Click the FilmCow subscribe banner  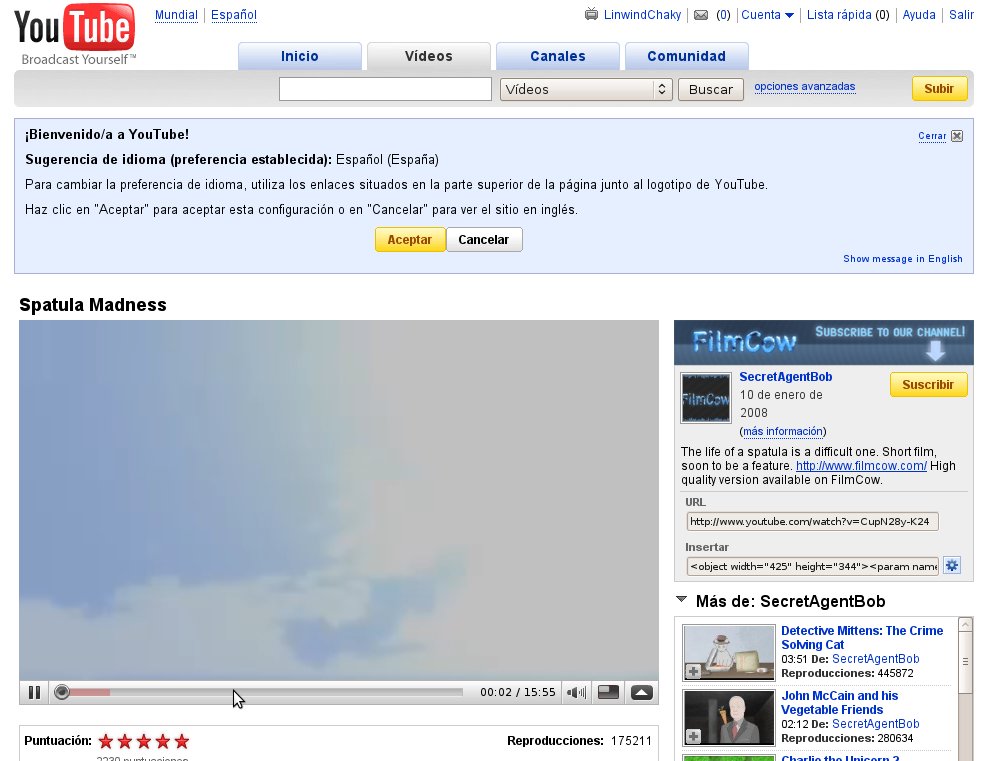pyautogui.click(x=823, y=342)
